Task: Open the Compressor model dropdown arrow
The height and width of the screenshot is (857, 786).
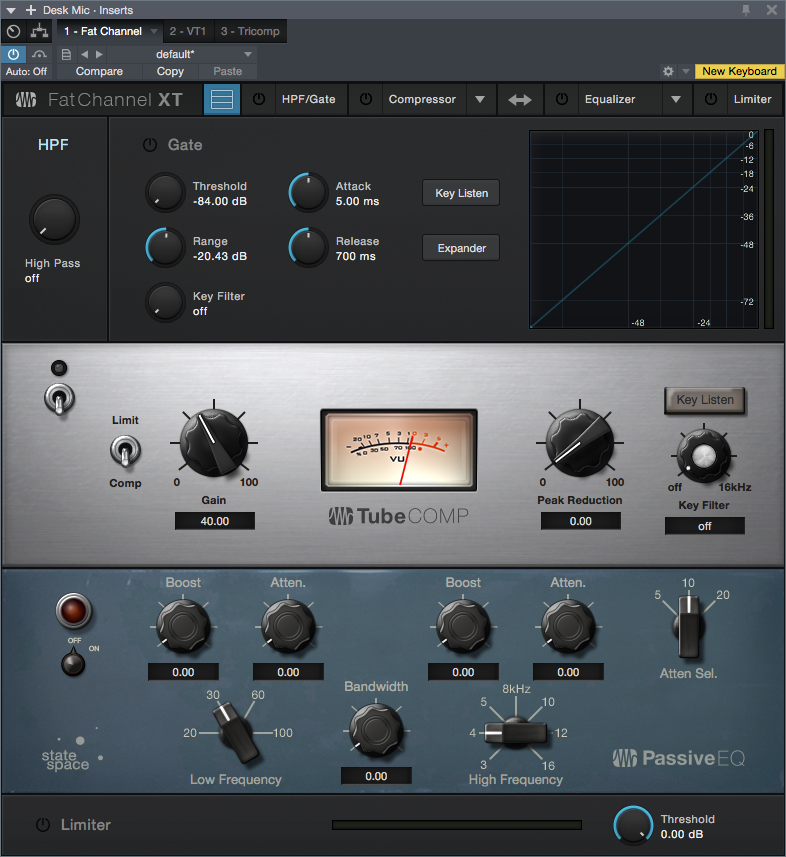Action: tap(480, 100)
